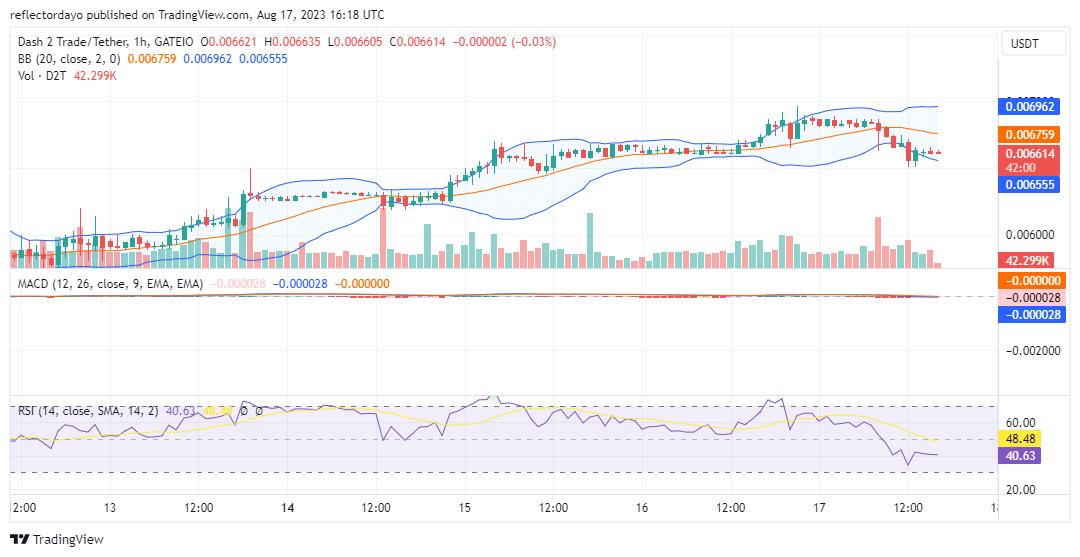Screen dimensions: 1080x557
Task: Click the BB (20, close, 2, 0) indicator label
Action: tap(68, 59)
